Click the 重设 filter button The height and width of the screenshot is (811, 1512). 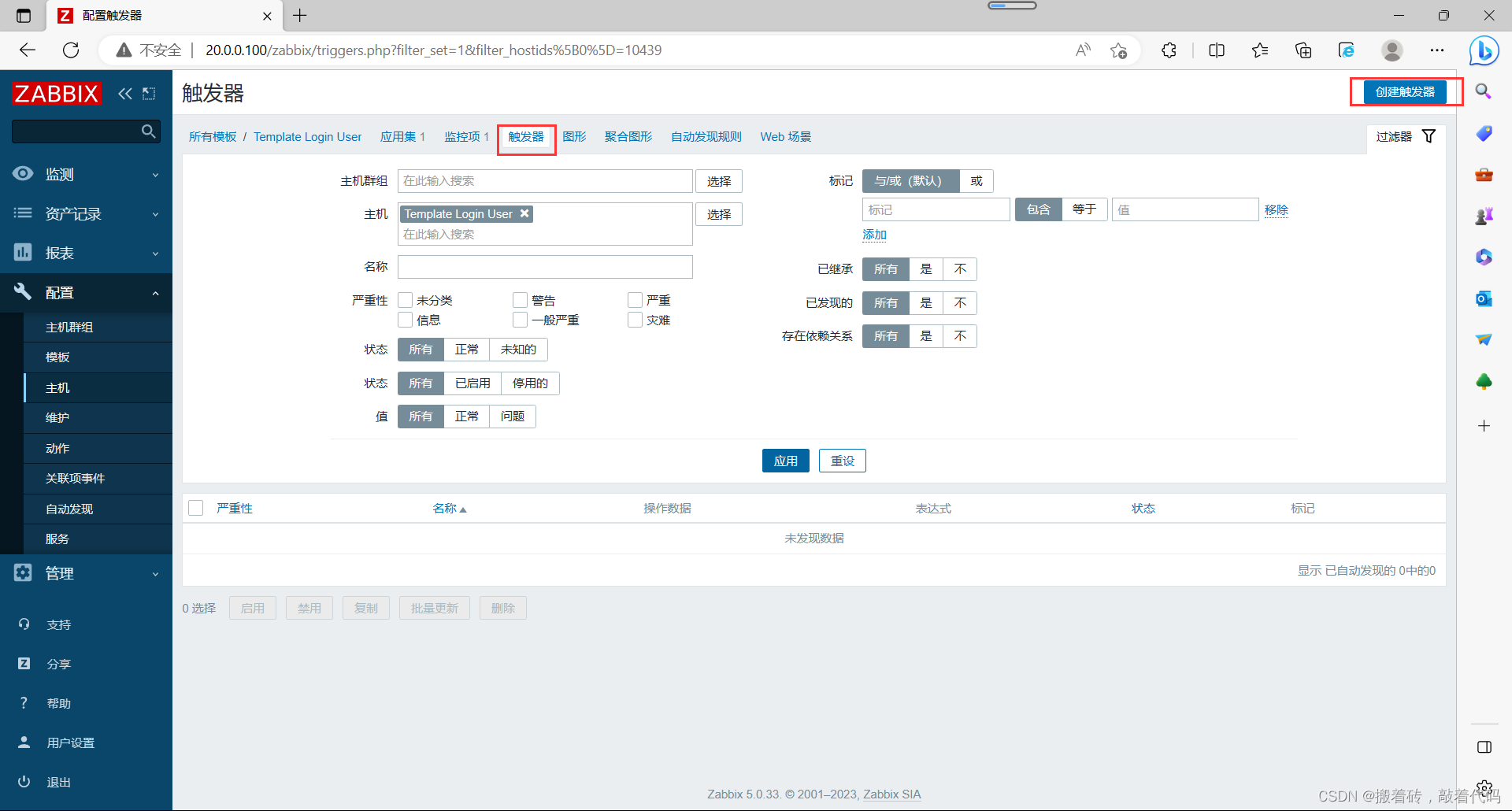tap(842, 461)
